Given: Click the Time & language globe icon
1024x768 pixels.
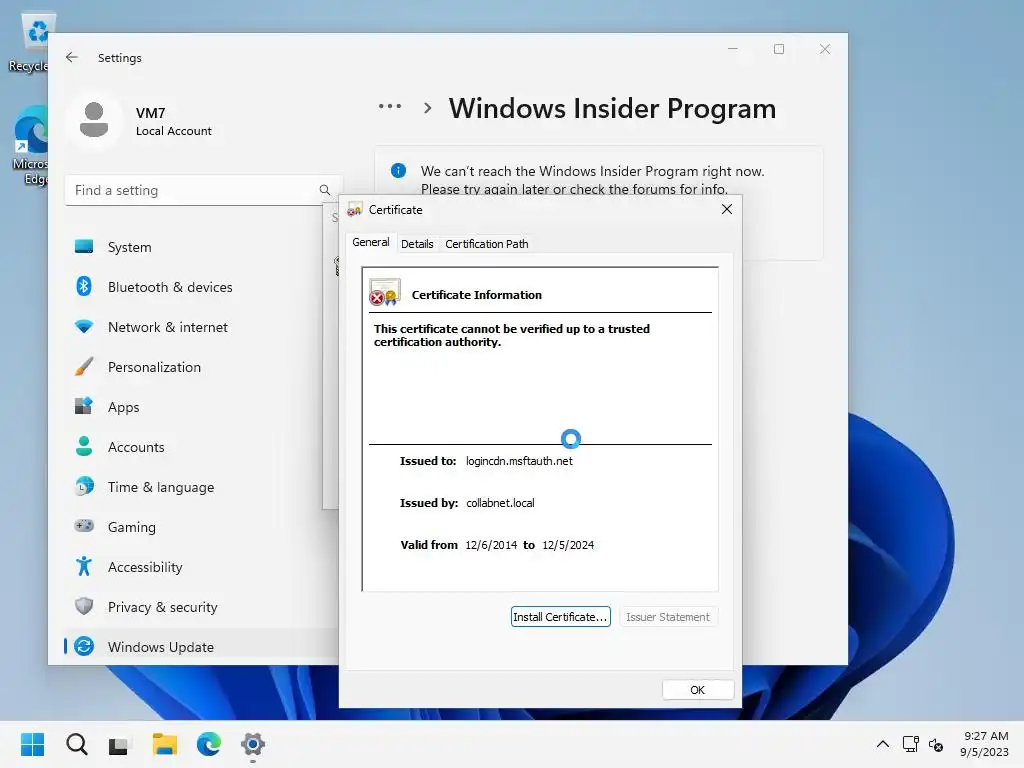Looking at the screenshot, I should click(x=84, y=487).
